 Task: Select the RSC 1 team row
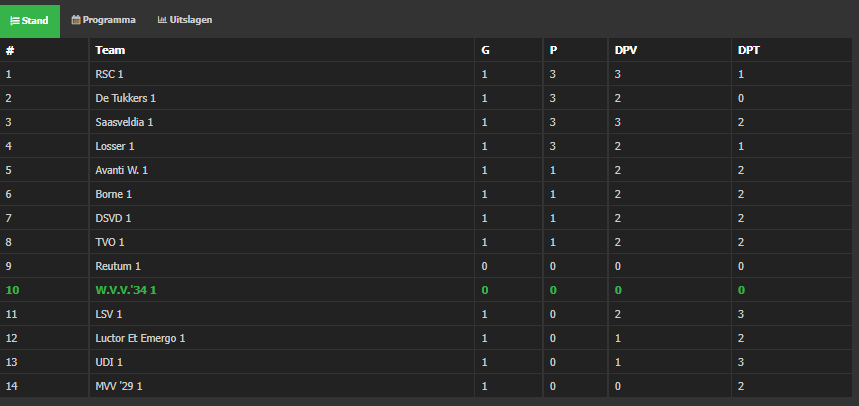[426, 74]
